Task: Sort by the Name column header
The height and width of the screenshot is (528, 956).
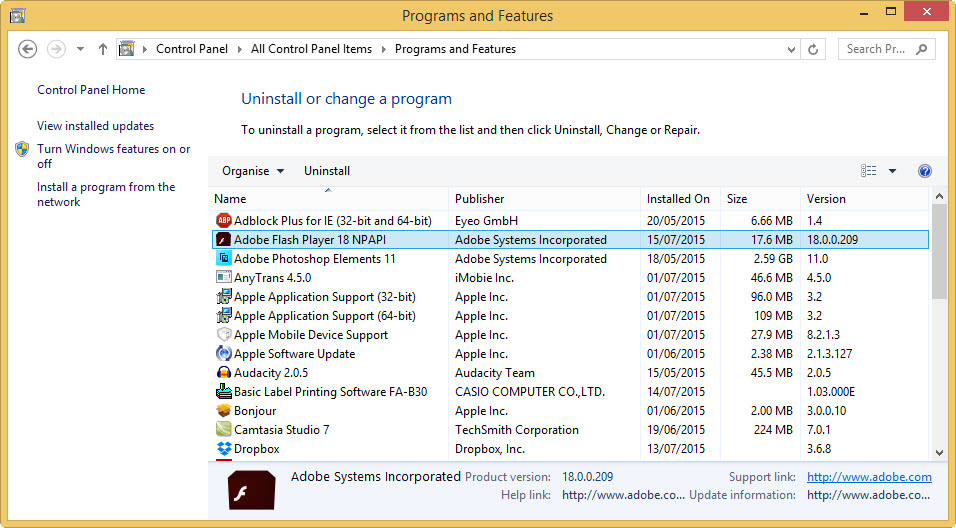Action: tap(328, 199)
